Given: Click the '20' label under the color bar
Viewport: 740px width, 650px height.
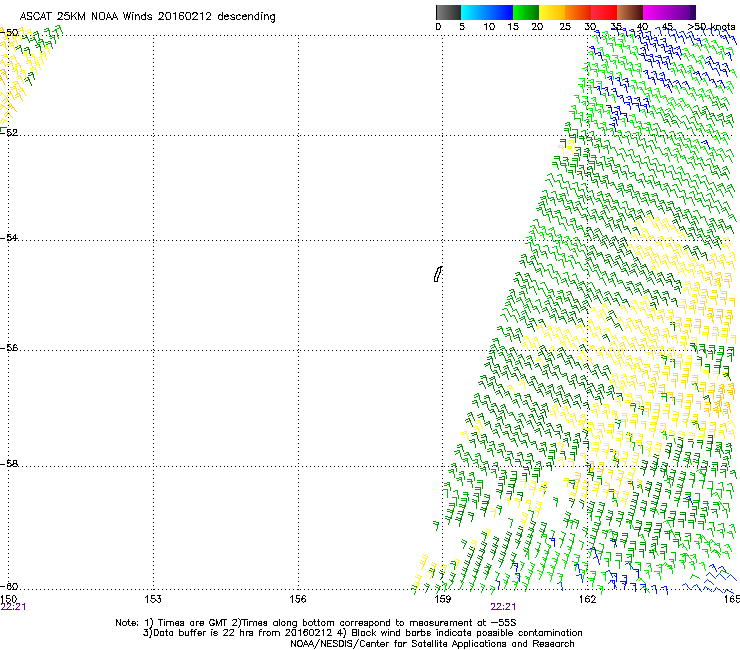Looking at the screenshot, I should [x=537, y=27].
